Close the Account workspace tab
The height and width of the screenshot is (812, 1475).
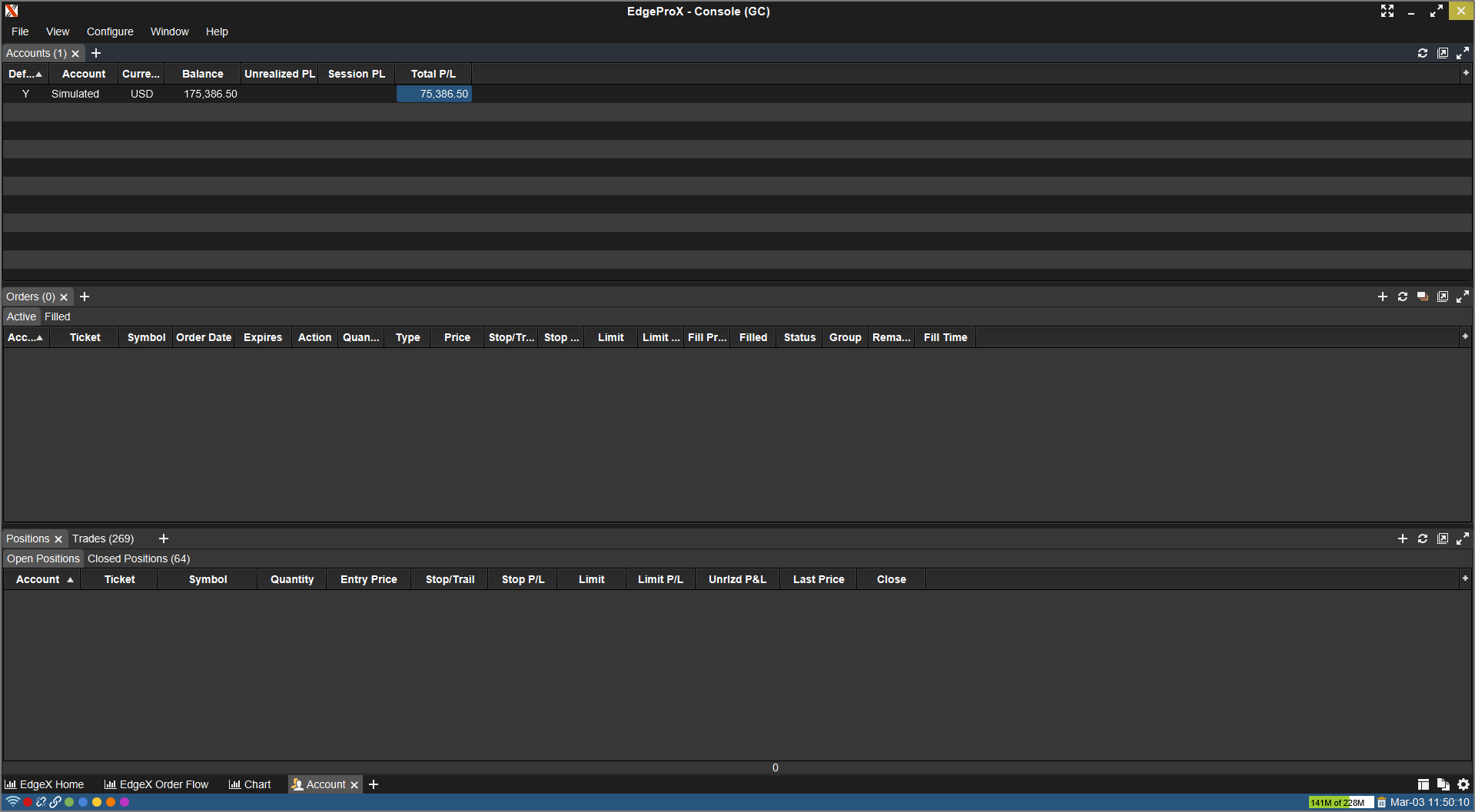point(354,785)
